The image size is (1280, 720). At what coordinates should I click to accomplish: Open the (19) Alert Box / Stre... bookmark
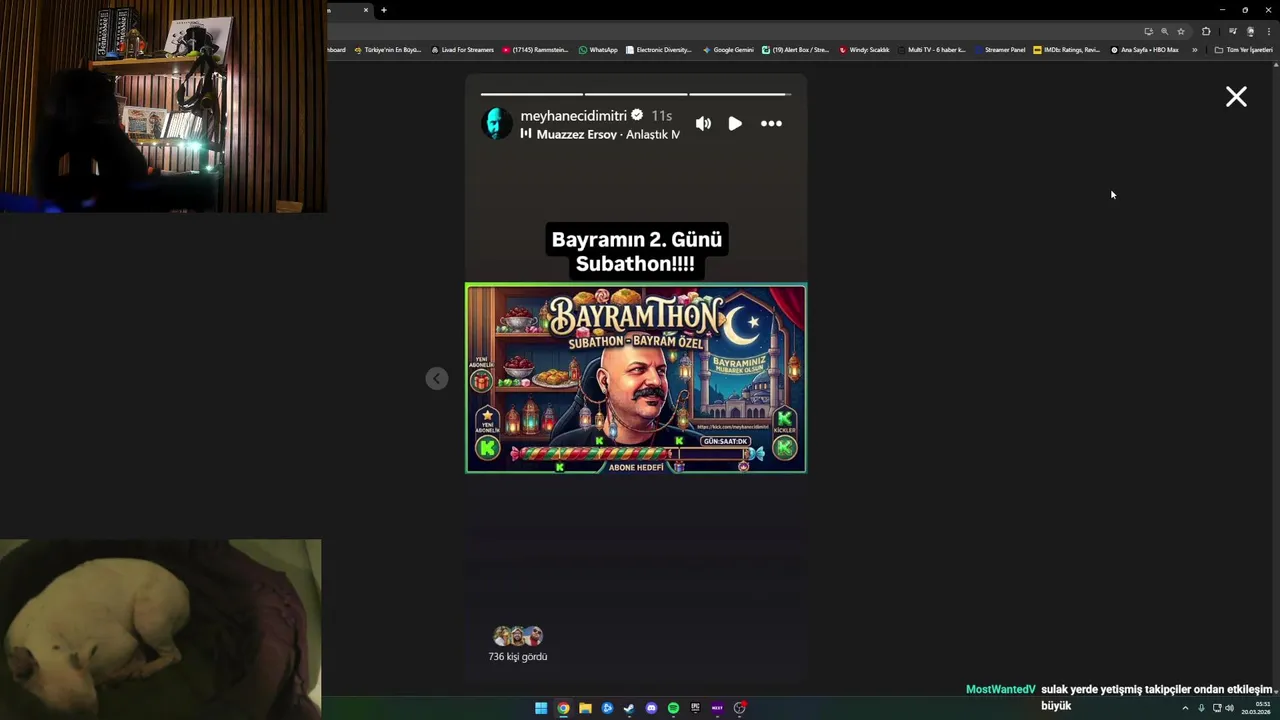coord(796,49)
